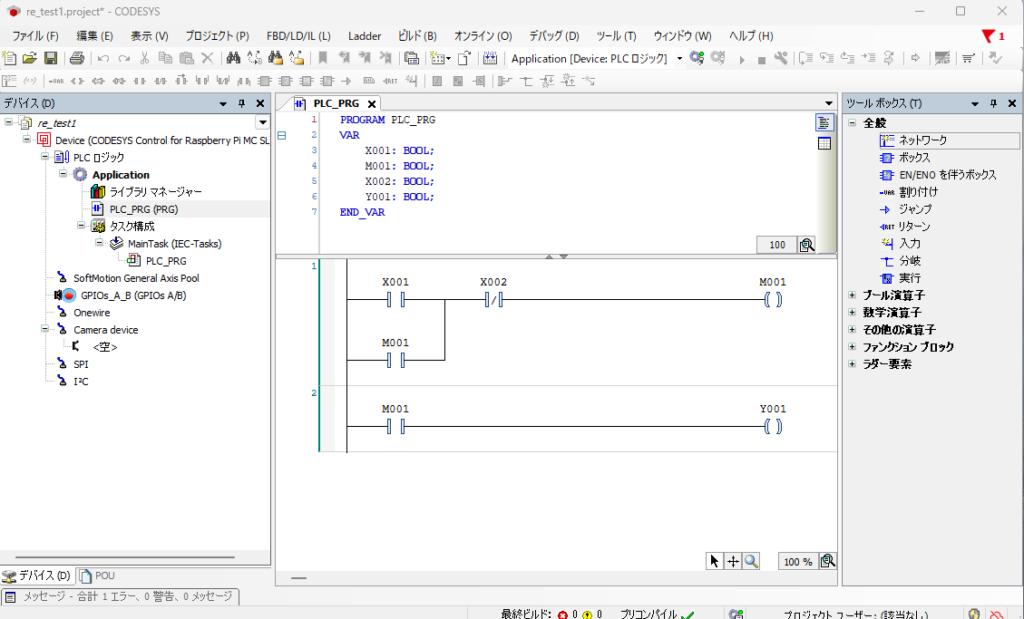
Task: Click the Login gear icon beside the Application dropdown
Action: (x=697, y=59)
